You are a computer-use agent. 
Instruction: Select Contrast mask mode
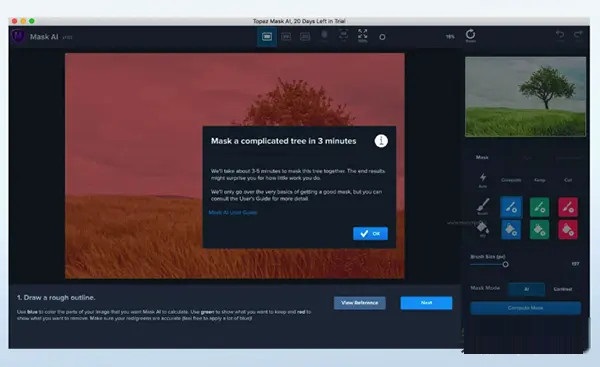point(562,289)
